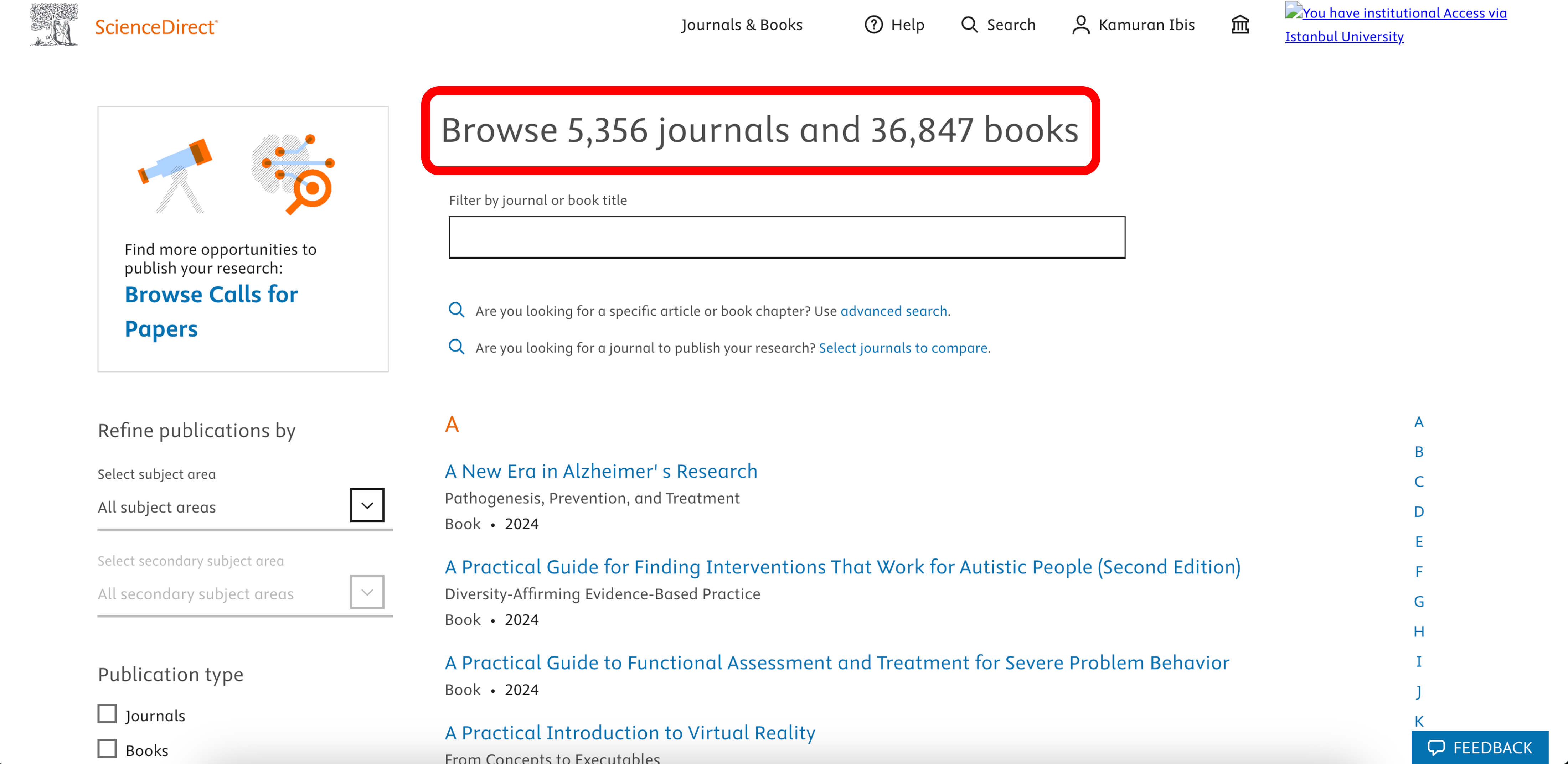Click 'Diversity-Affirming Evidence-Based Practice' subtitle

(x=603, y=594)
